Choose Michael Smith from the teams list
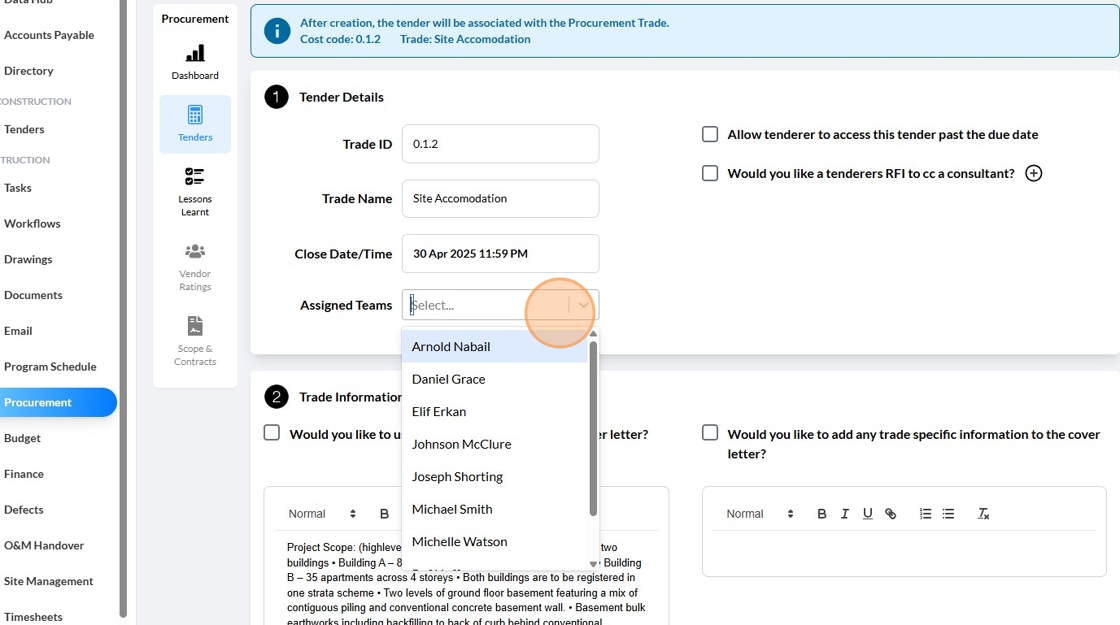1120x625 pixels. pos(494,509)
